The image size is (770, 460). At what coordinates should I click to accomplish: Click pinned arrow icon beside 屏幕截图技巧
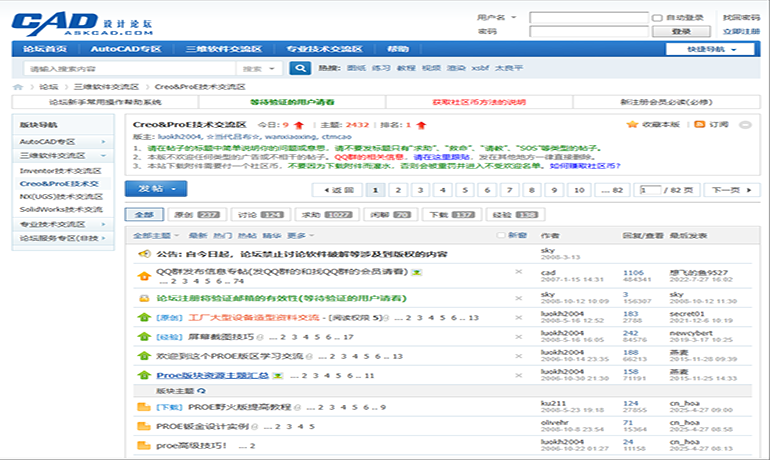click(x=144, y=337)
